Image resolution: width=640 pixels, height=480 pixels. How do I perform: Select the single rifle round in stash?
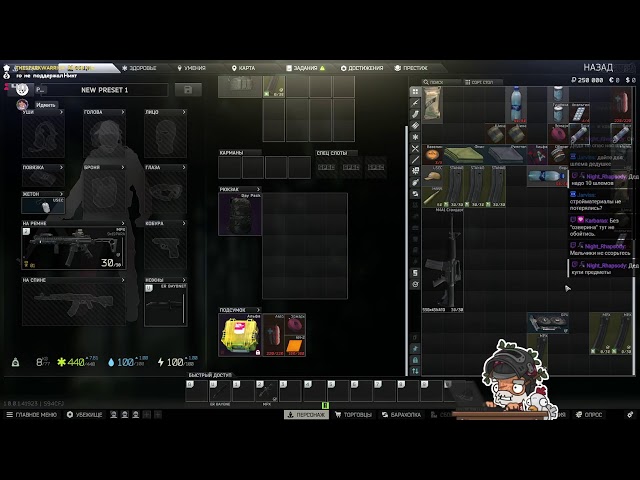(x=432, y=197)
